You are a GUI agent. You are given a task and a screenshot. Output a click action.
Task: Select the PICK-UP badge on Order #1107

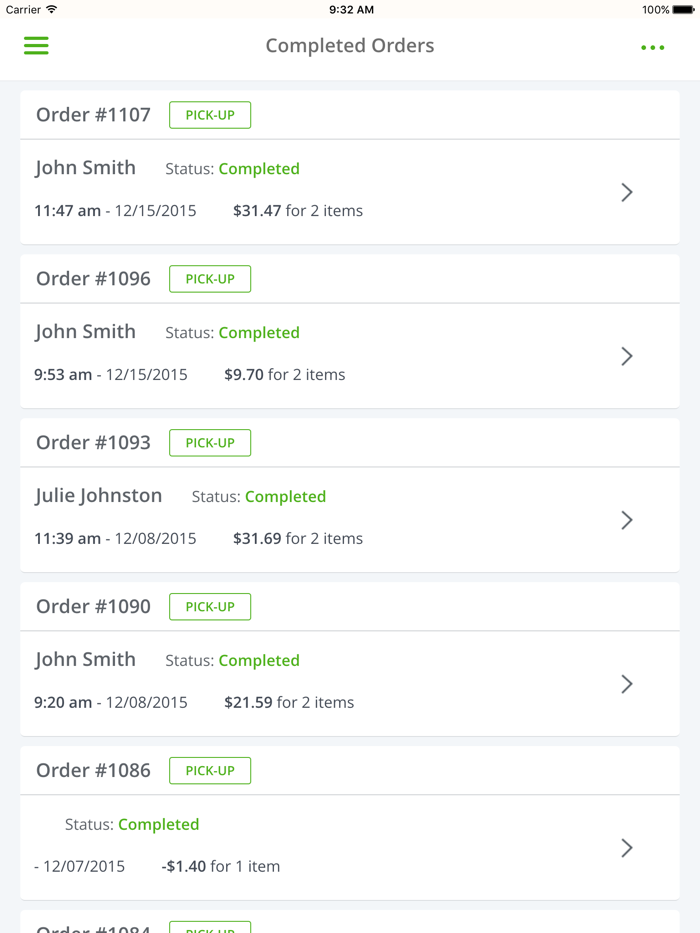209,114
